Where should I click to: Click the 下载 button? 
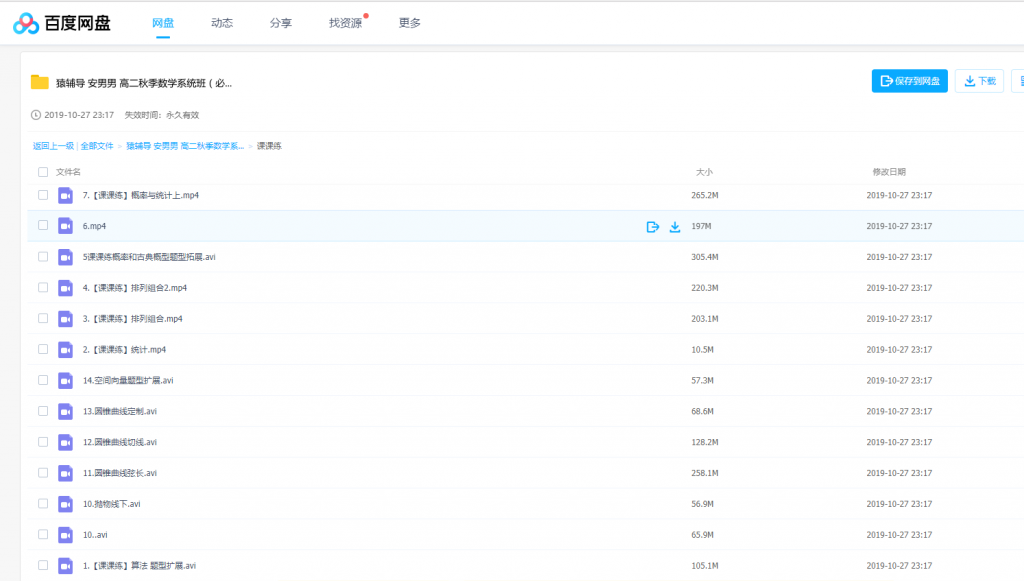click(980, 81)
